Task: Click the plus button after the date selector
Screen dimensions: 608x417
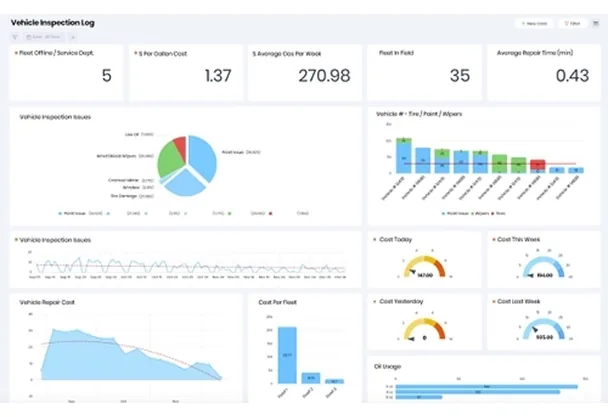Action: pos(73,37)
